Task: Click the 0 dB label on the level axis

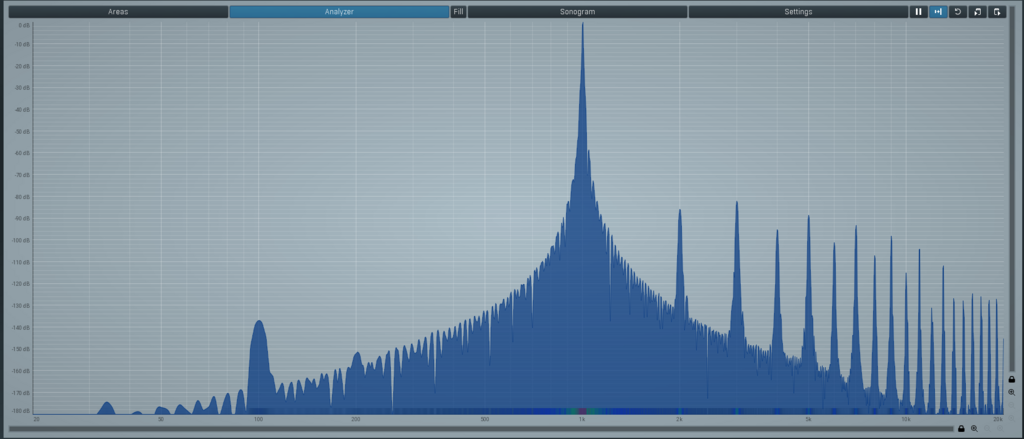Action: 24,25
